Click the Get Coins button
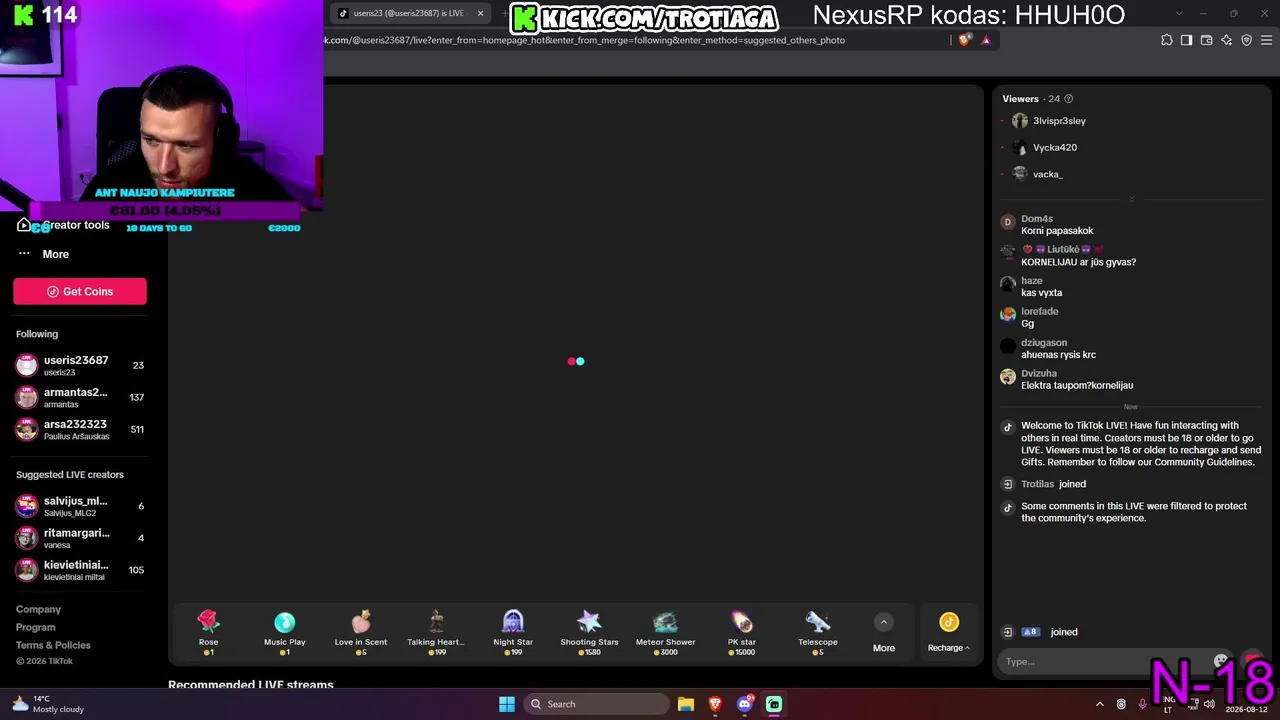 pyautogui.click(x=80, y=291)
